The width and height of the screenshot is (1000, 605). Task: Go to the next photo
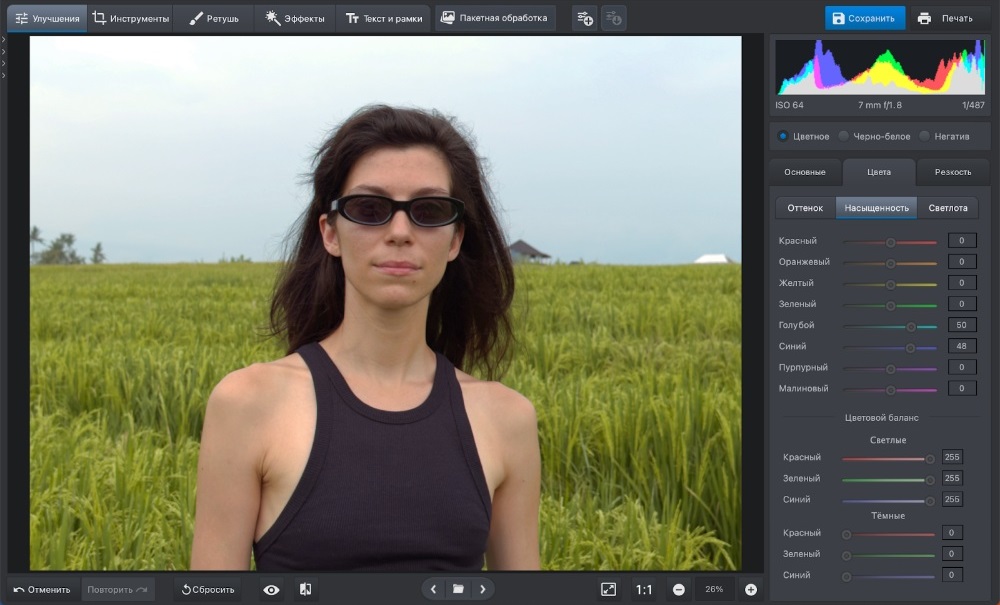482,590
